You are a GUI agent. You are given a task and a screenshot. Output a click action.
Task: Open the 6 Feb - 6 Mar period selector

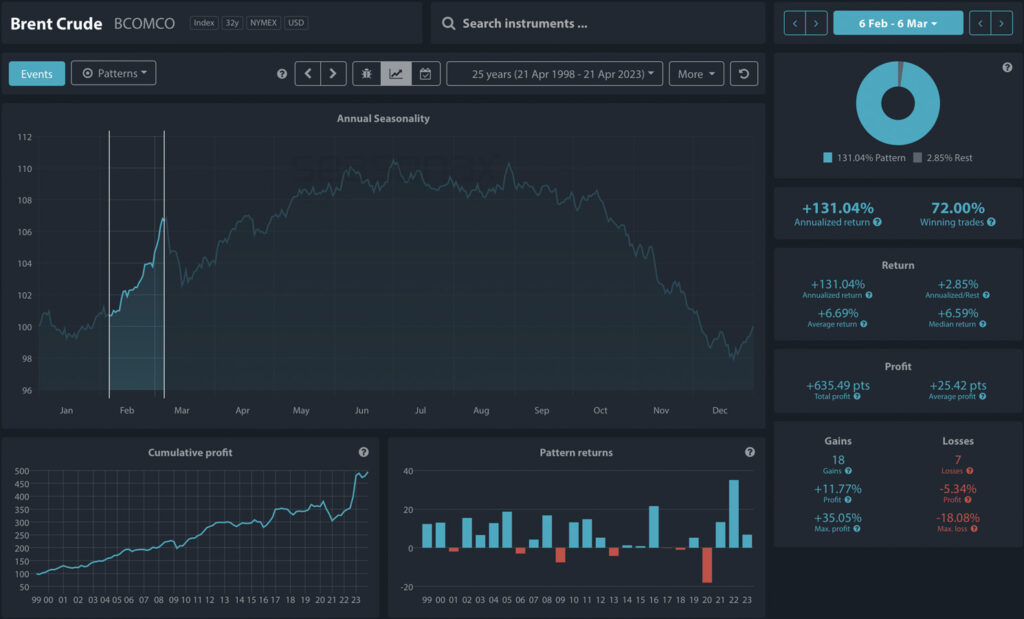897,23
